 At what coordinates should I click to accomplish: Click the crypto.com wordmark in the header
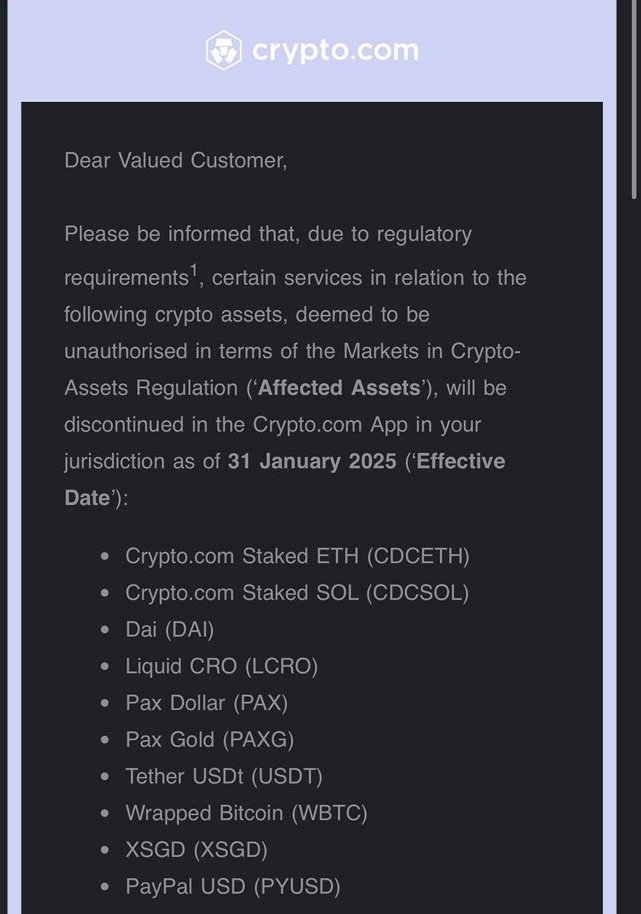click(x=334, y=51)
